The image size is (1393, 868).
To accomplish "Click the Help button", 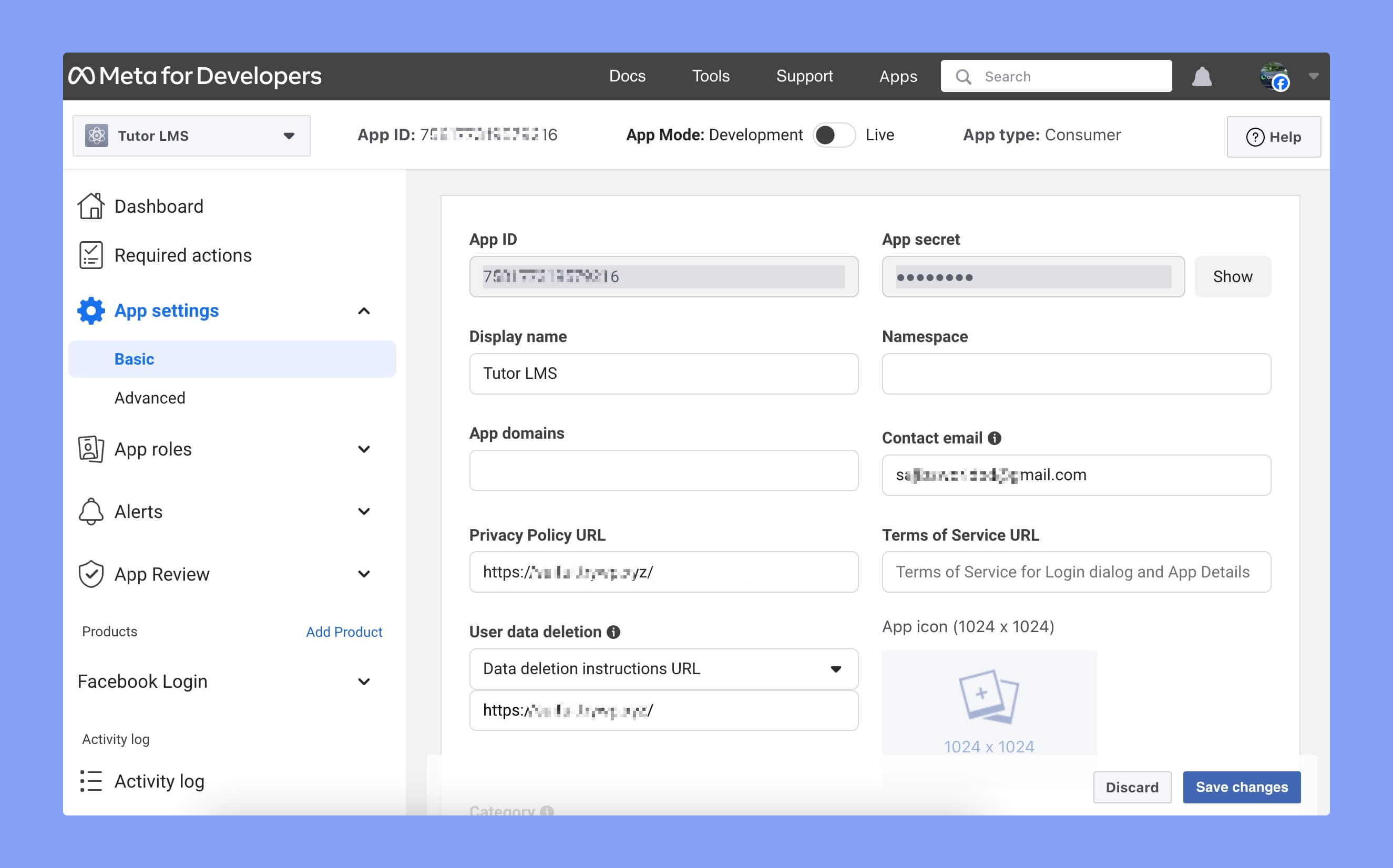I will [1274, 137].
